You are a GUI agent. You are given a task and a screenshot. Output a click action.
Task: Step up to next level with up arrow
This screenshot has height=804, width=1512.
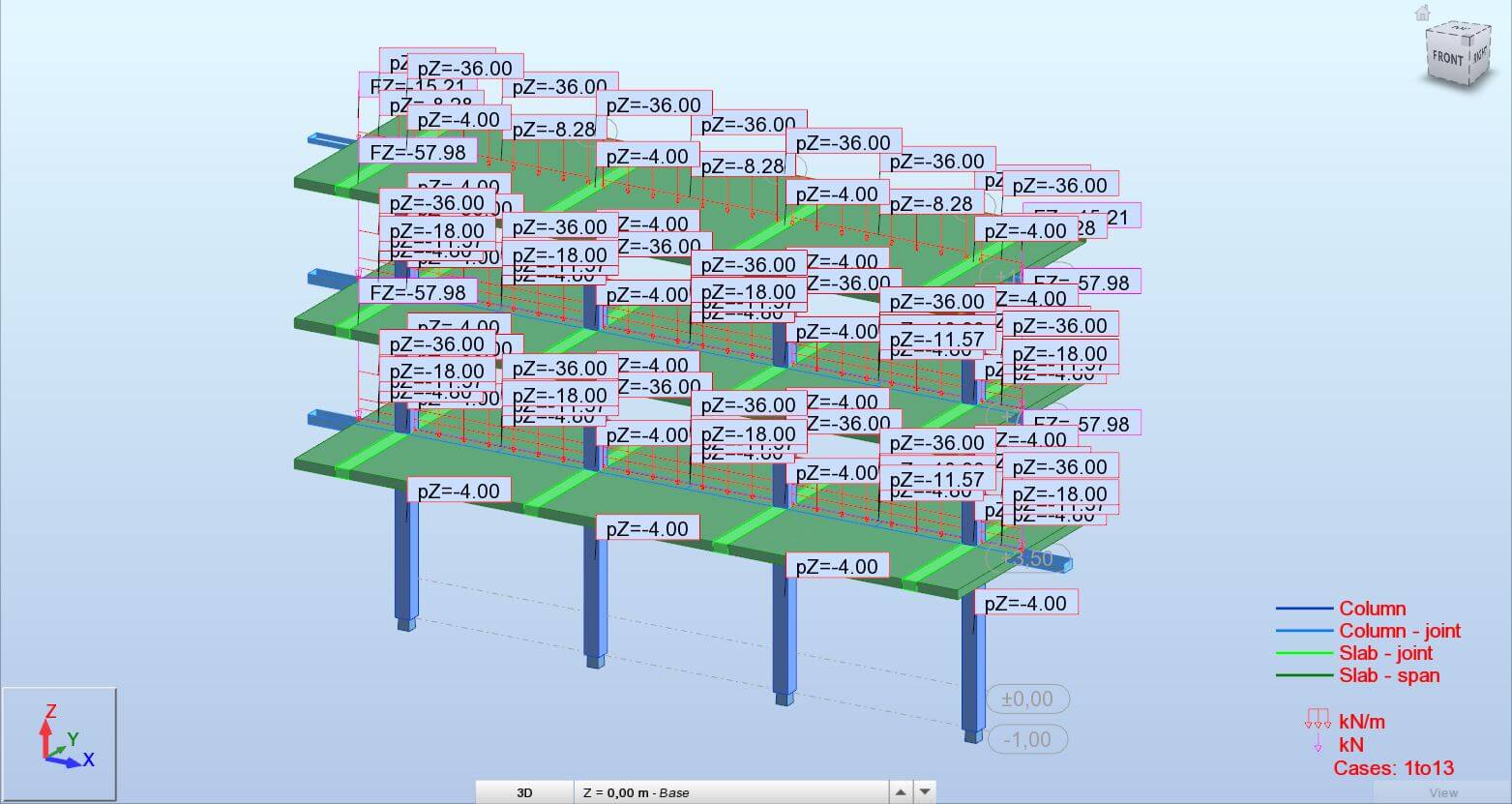point(901,792)
